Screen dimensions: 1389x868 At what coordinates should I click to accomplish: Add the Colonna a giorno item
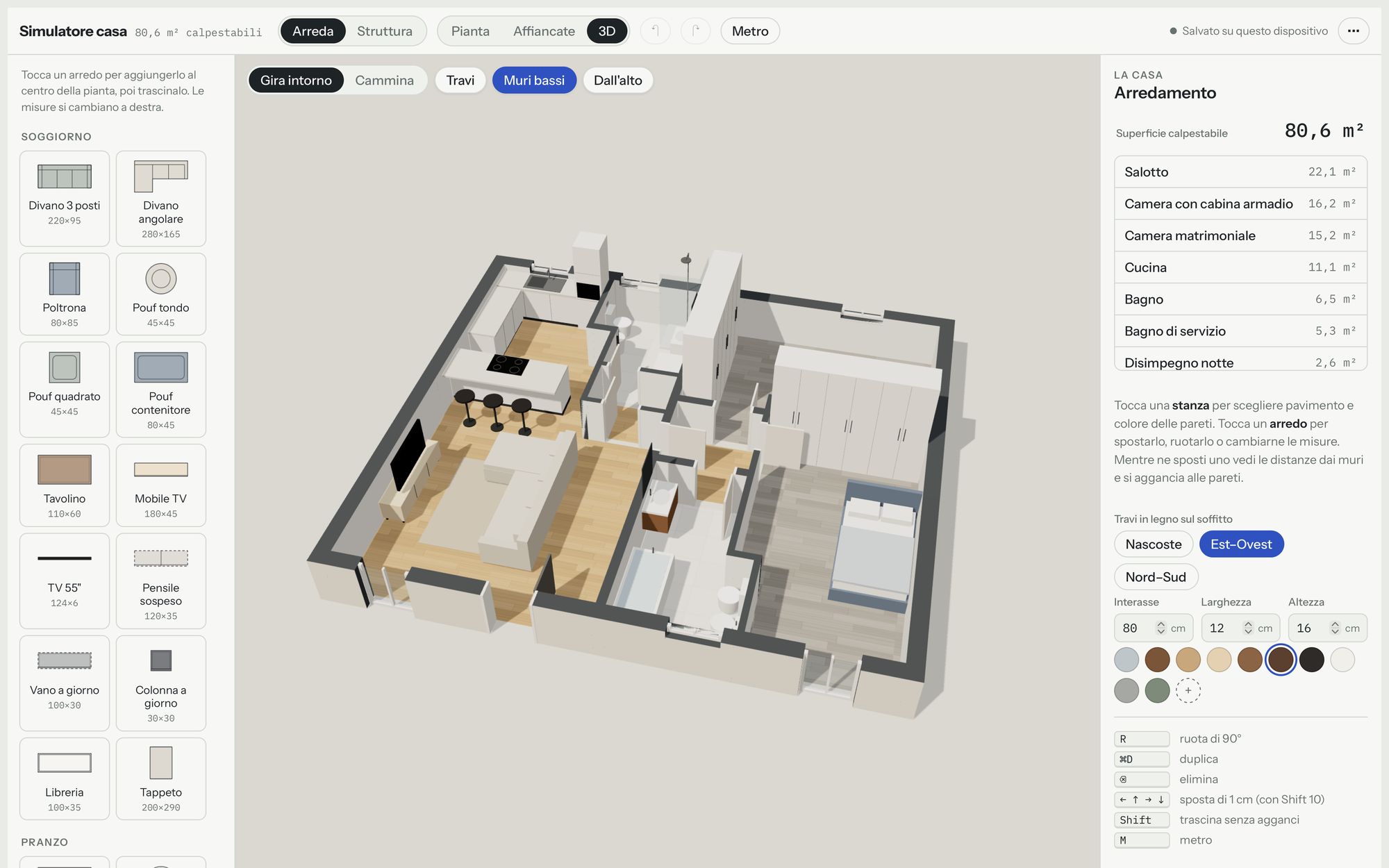coord(161,683)
